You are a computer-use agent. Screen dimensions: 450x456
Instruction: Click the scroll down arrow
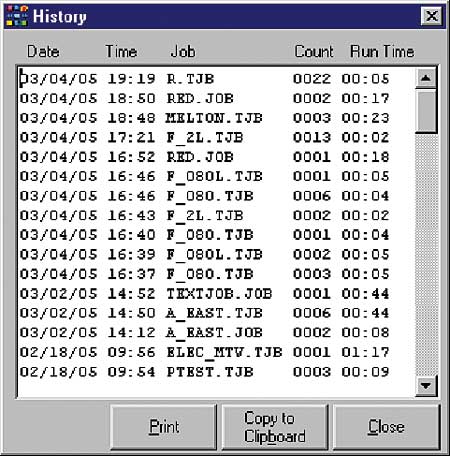pos(425,386)
